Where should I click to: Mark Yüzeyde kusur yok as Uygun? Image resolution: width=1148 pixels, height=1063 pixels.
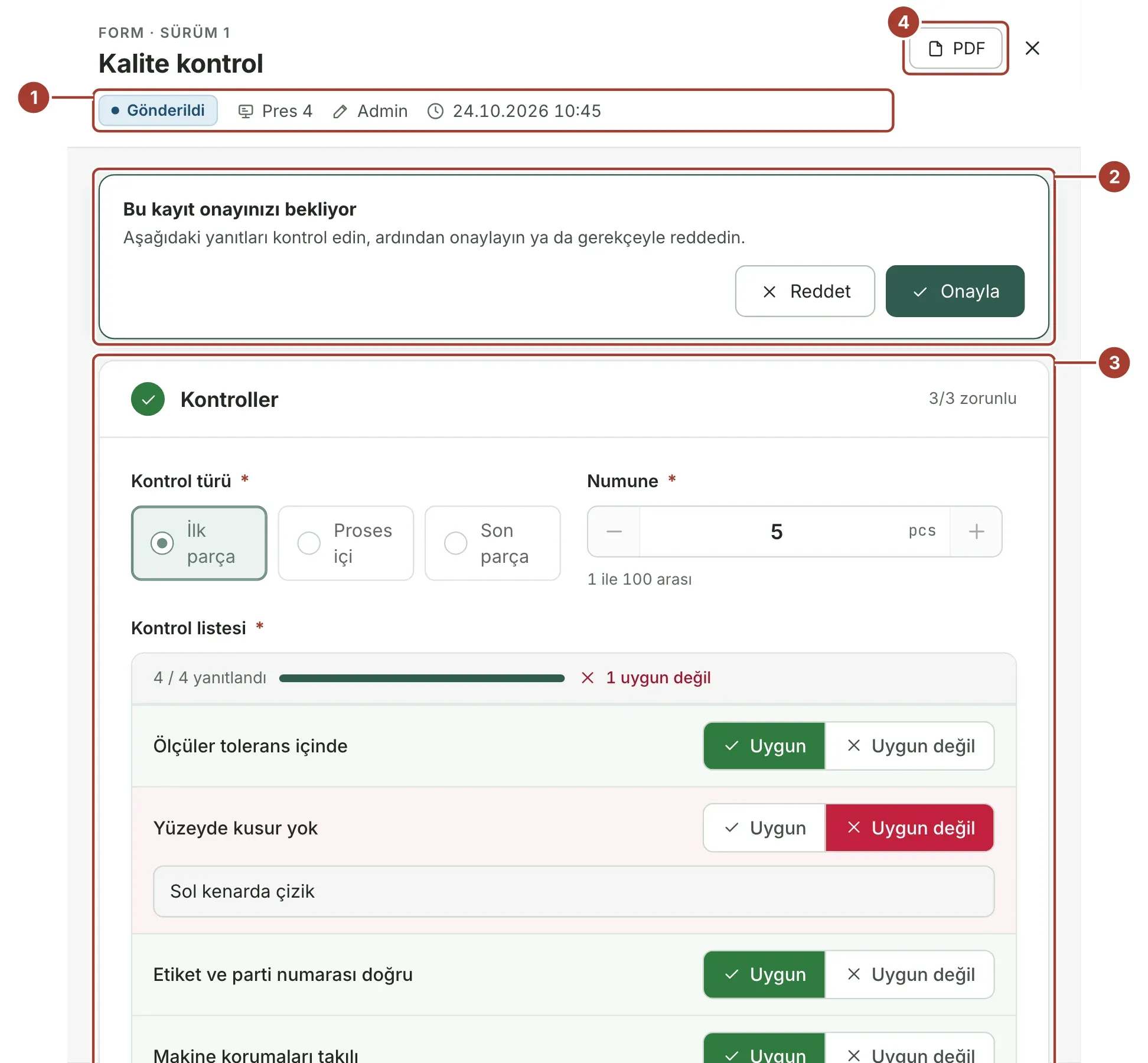click(x=764, y=828)
